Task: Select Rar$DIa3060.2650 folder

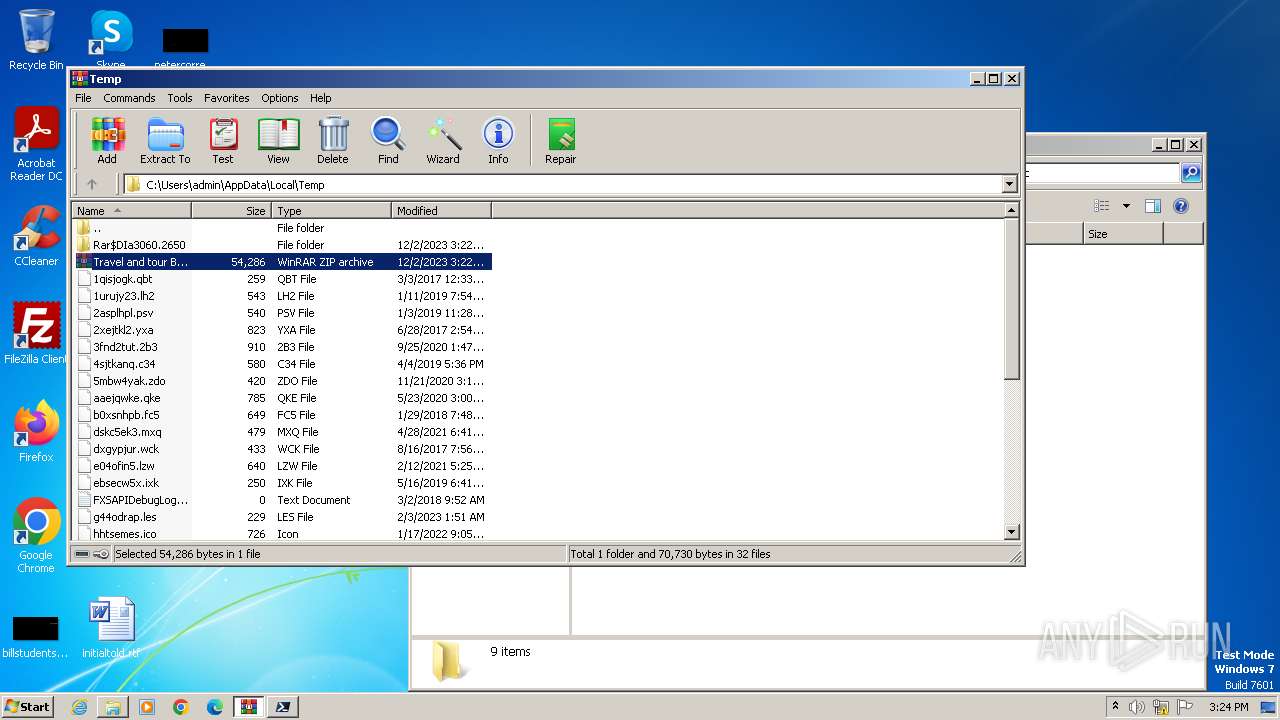Action: coord(282,245)
